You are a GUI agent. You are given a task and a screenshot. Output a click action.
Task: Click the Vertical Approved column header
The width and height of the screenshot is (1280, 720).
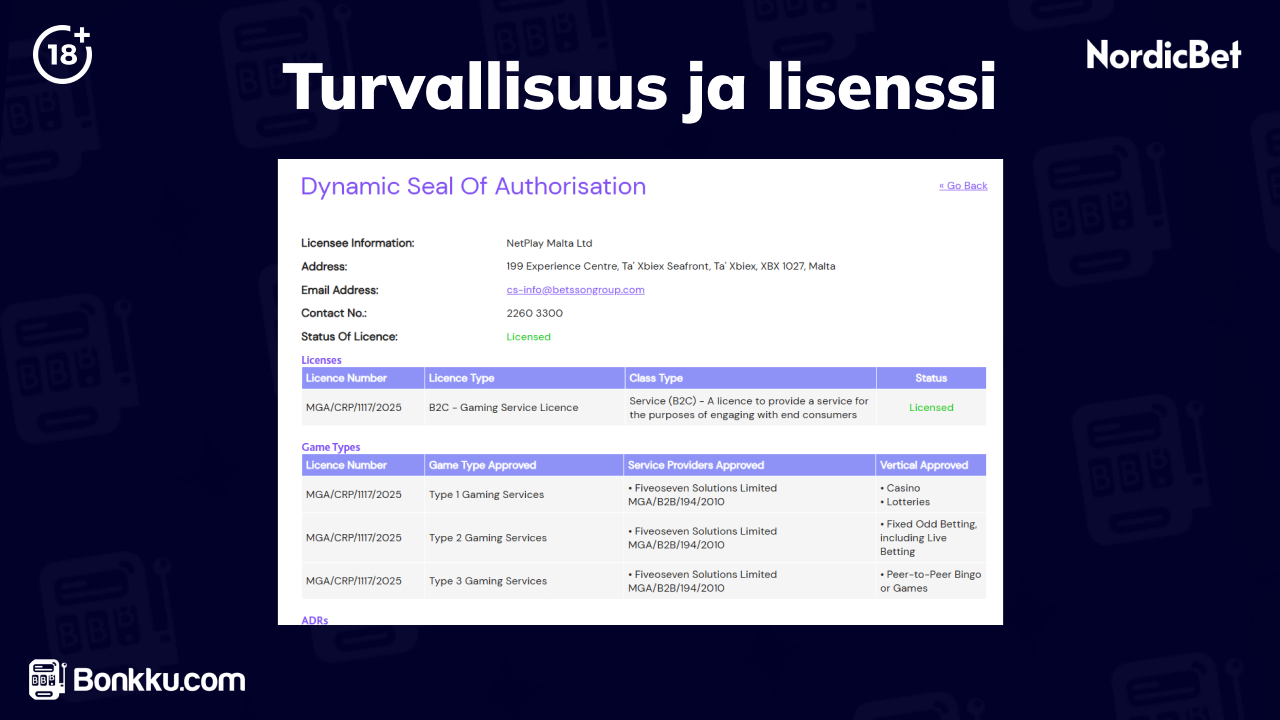pos(931,465)
